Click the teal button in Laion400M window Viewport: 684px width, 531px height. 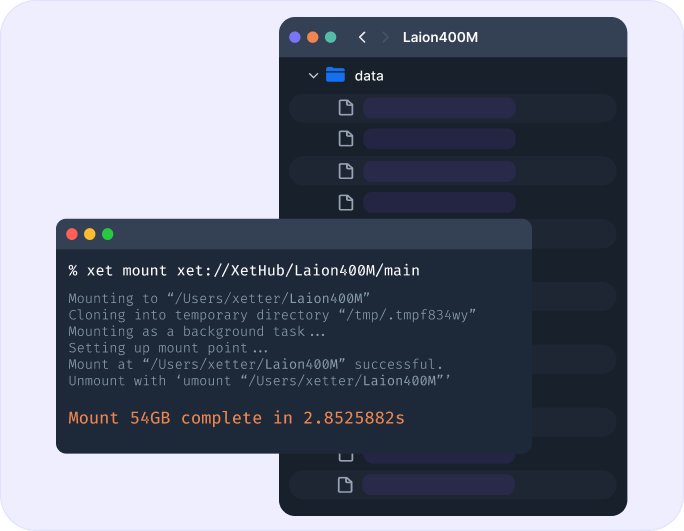[x=331, y=37]
